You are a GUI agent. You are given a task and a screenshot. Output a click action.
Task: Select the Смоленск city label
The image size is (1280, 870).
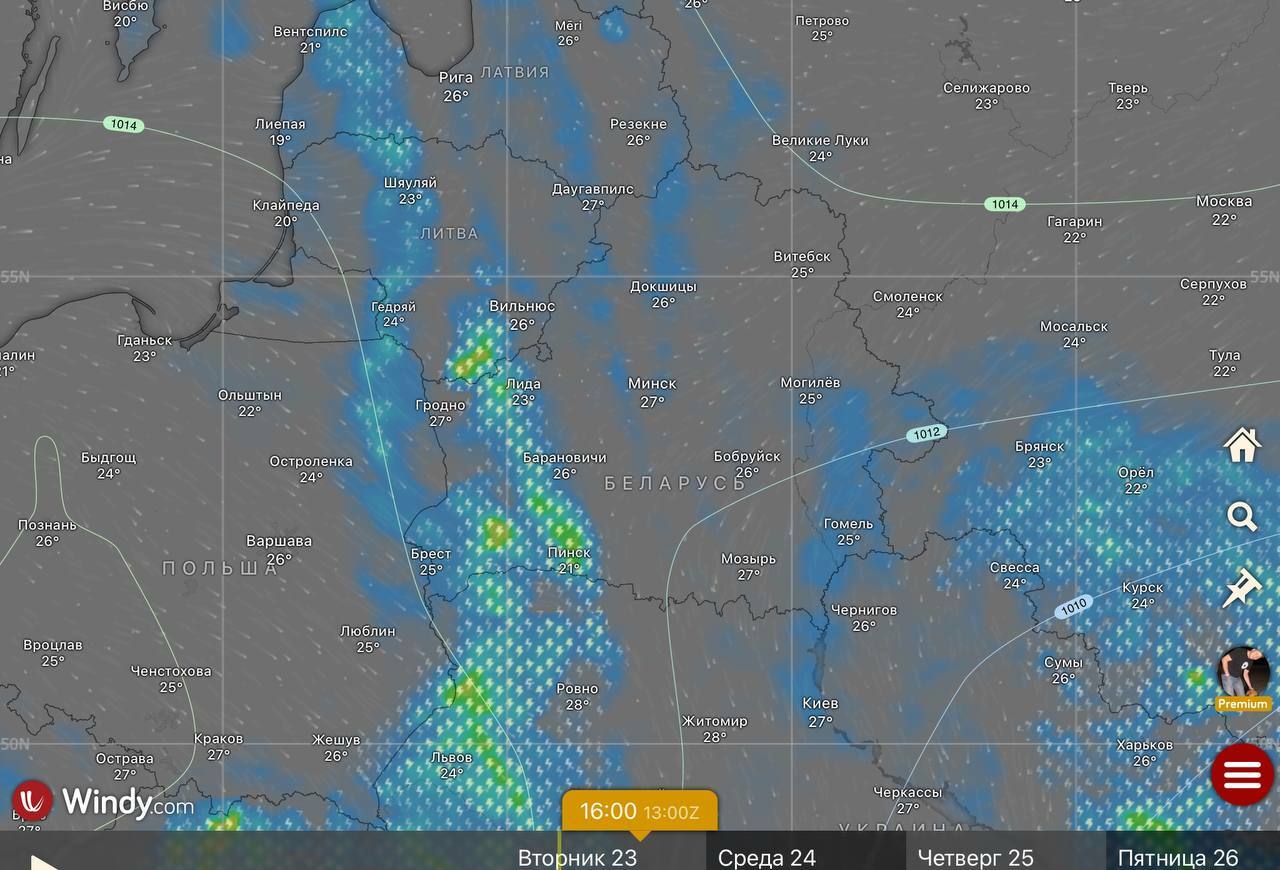pyautogui.click(x=908, y=296)
